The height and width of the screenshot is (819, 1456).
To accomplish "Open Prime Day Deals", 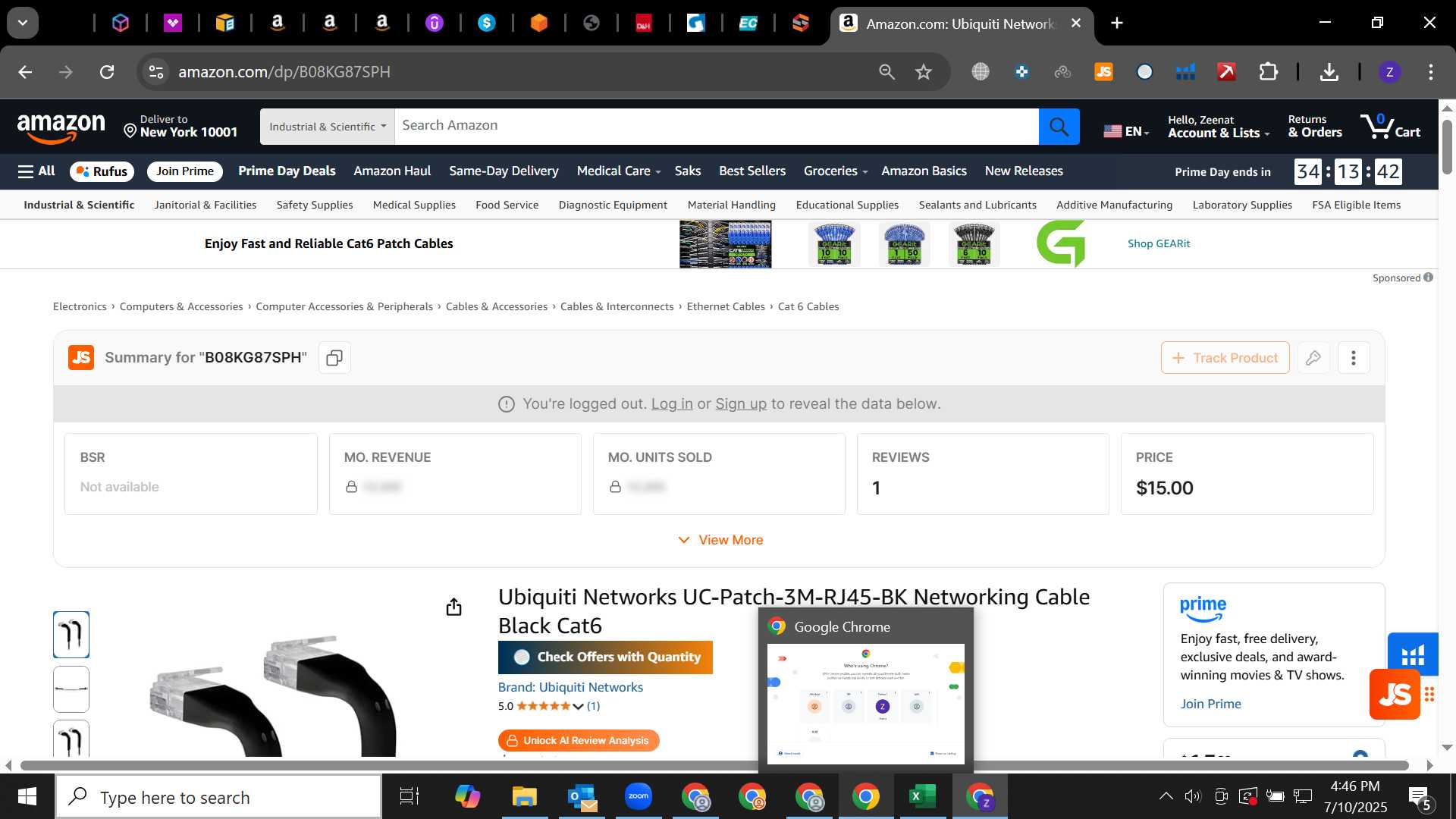I will point(287,171).
